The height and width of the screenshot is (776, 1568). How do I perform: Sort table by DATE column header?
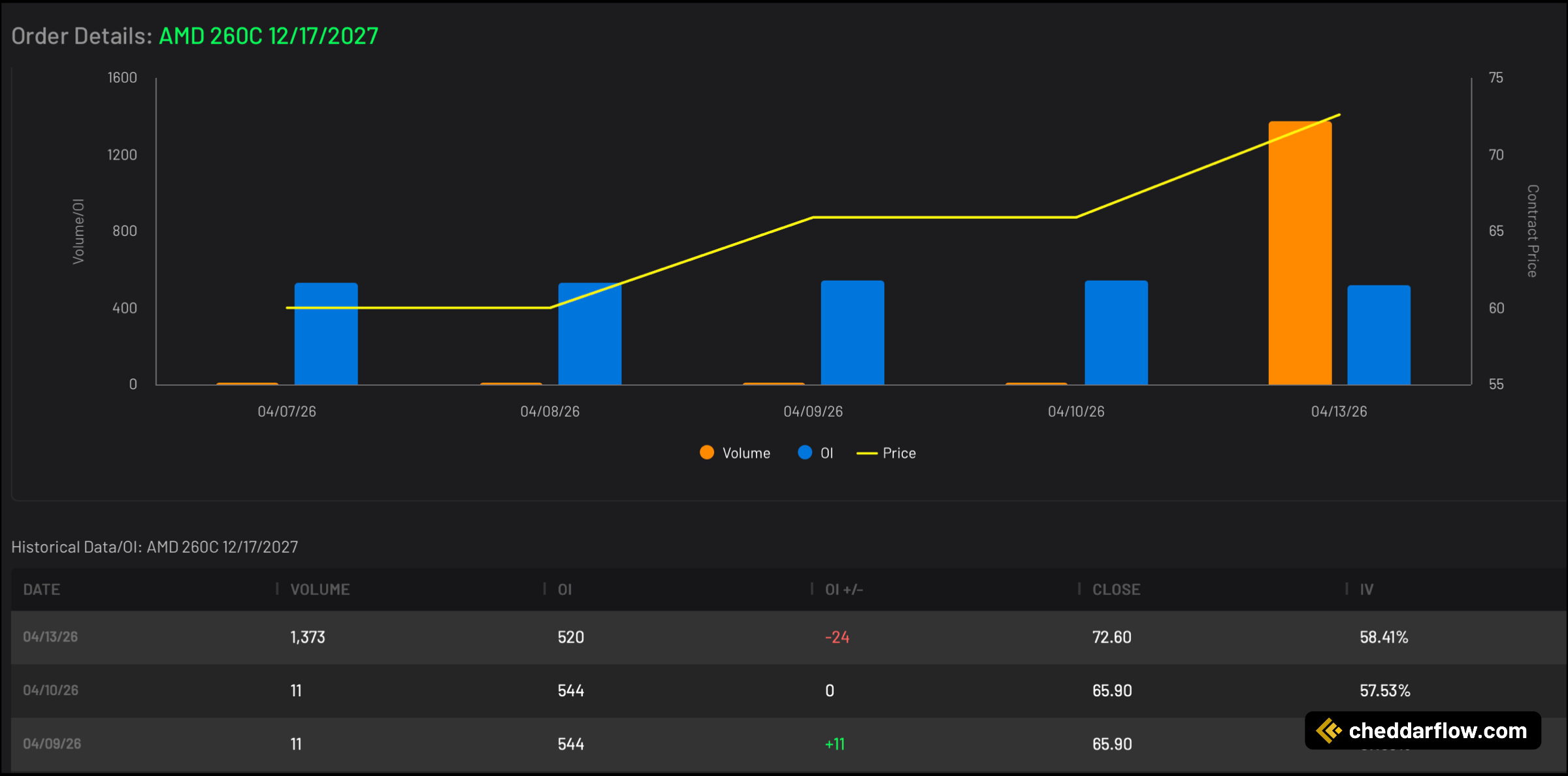(x=42, y=589)
